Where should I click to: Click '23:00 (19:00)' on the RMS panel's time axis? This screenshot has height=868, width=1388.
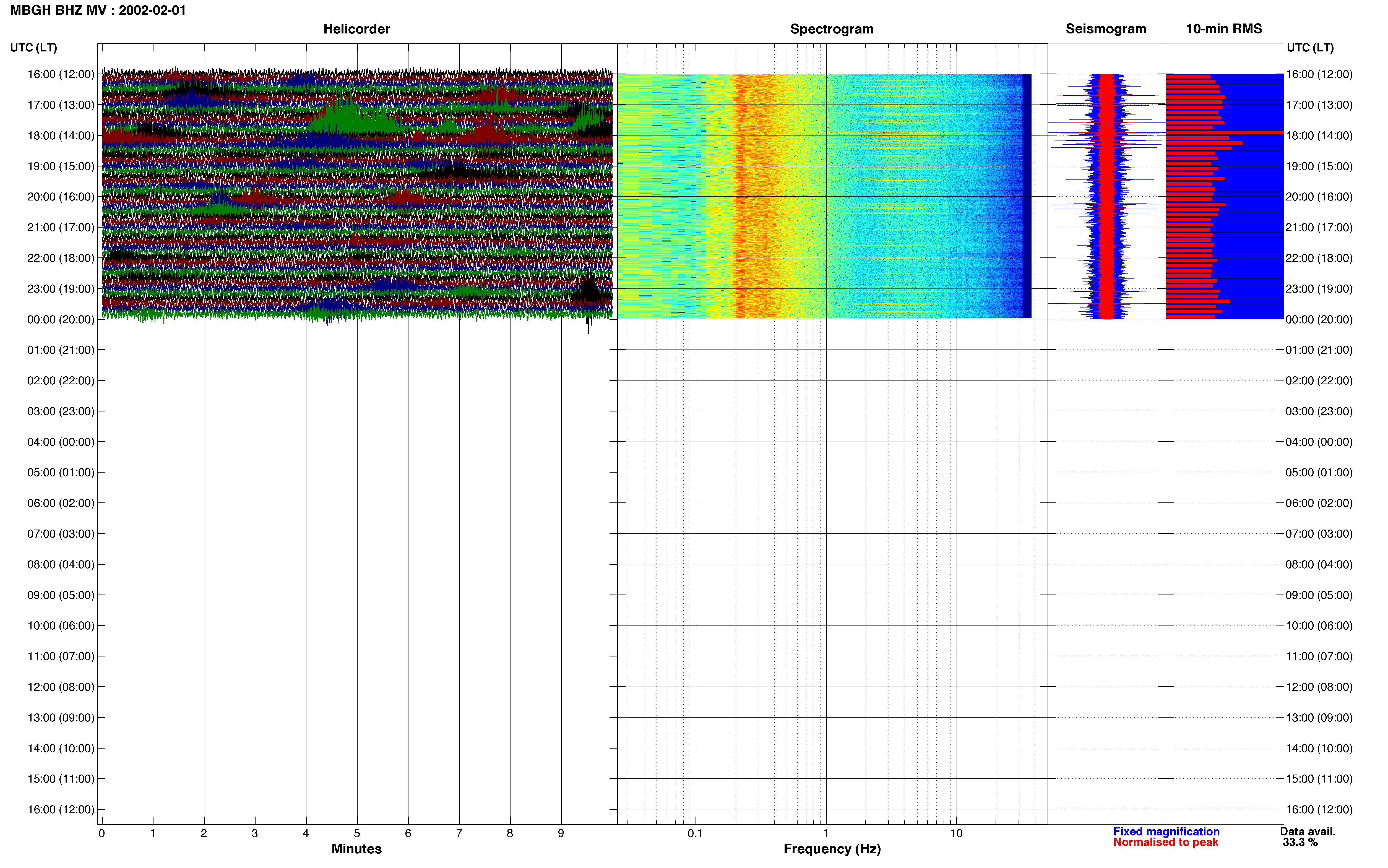tap(1319, 289)
